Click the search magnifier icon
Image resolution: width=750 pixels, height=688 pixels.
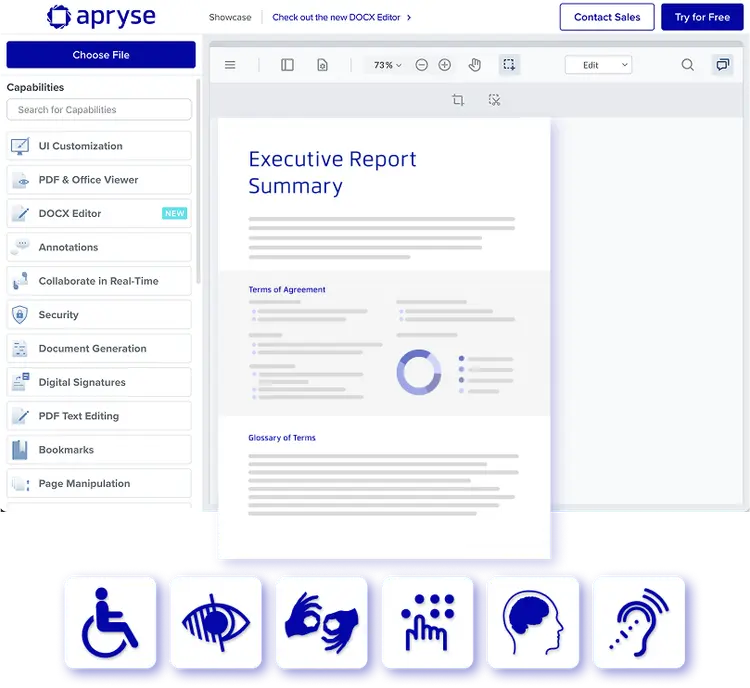tap(687, 65)
